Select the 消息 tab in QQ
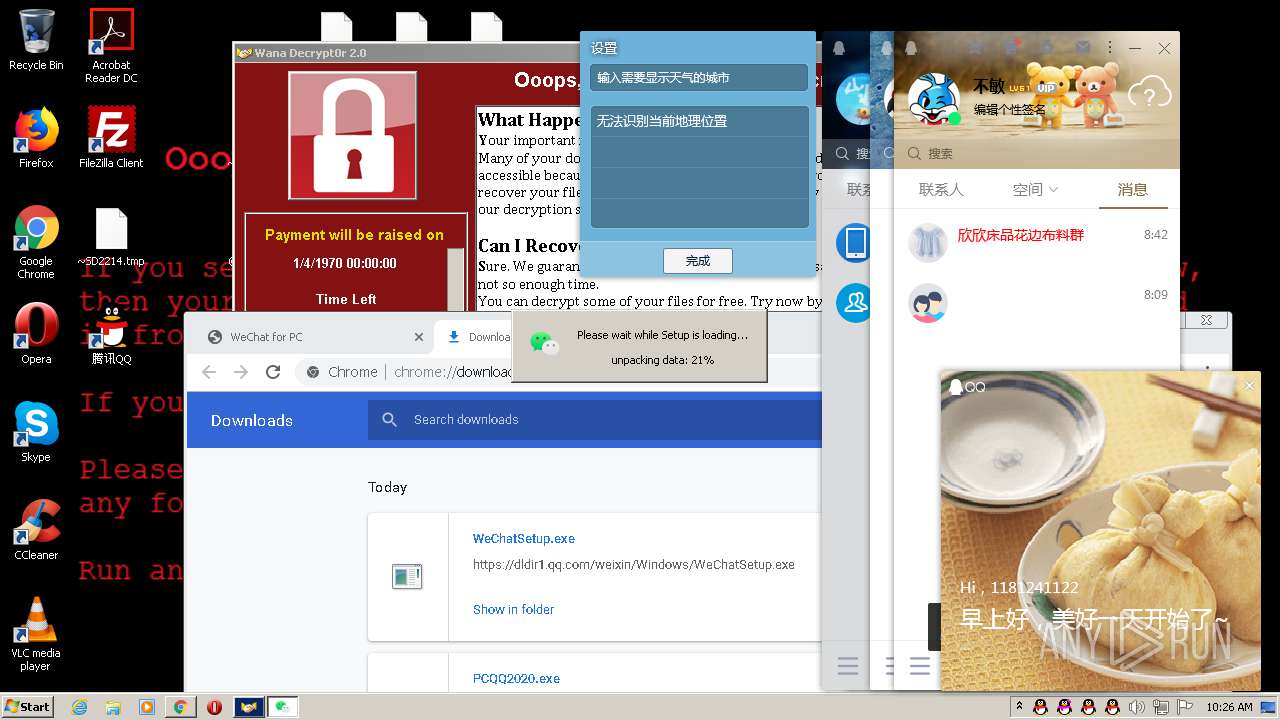The width and height of the screenshot is (1280, 720). coord(1132,189)
